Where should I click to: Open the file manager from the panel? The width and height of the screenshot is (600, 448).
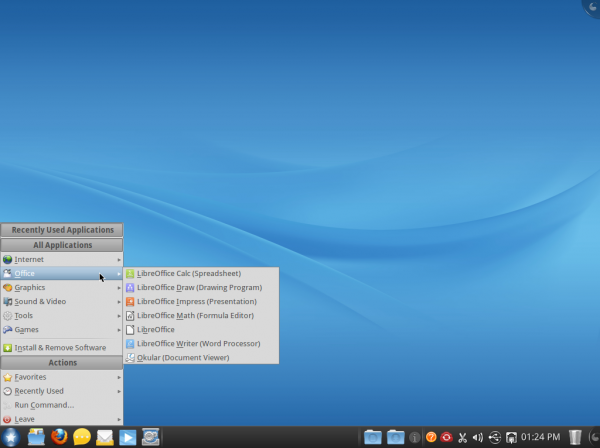(x=36, y=437)
